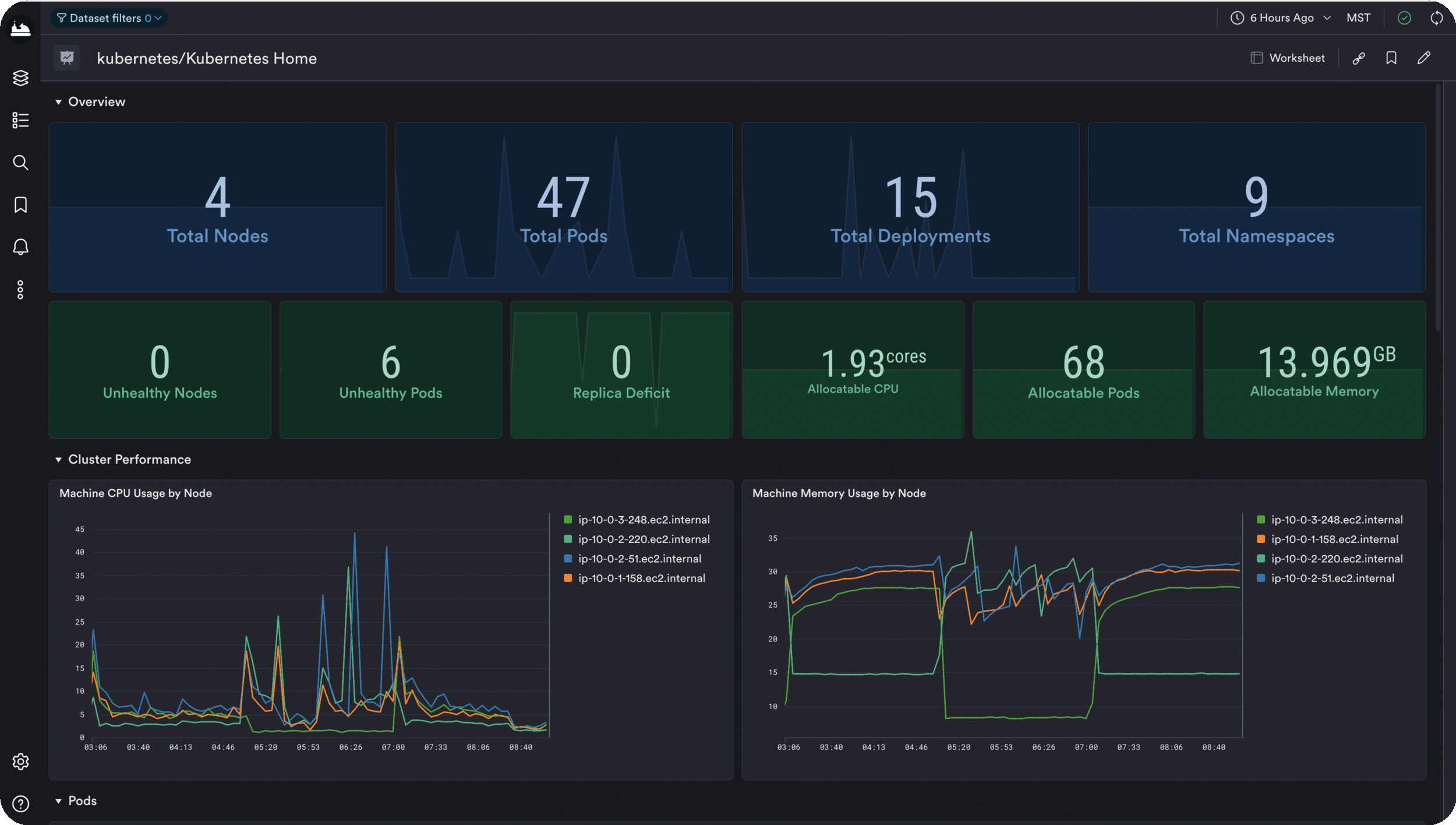The width and height of the screenshot is (1456, 825).
Task: Click the Machine CPU Usage by Node title
Action: [x=136, y=493]
